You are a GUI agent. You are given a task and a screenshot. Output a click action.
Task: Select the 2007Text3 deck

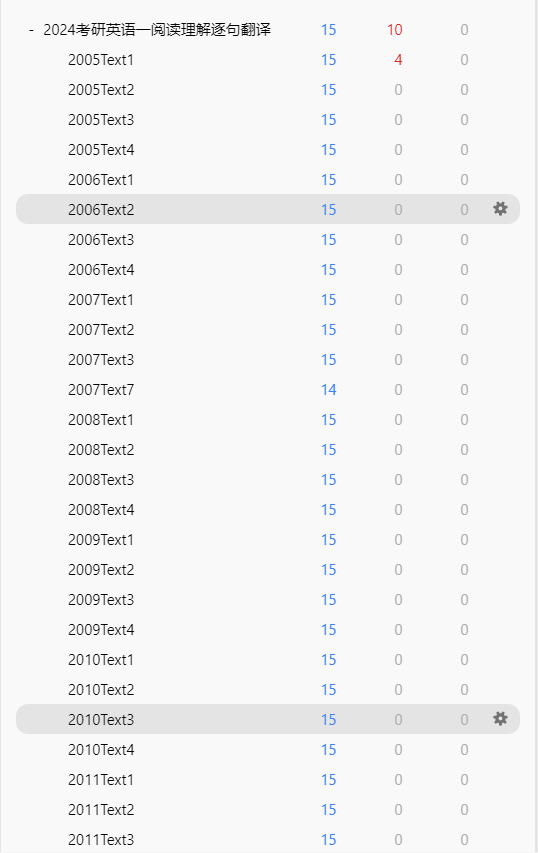[x=101, y=360]
